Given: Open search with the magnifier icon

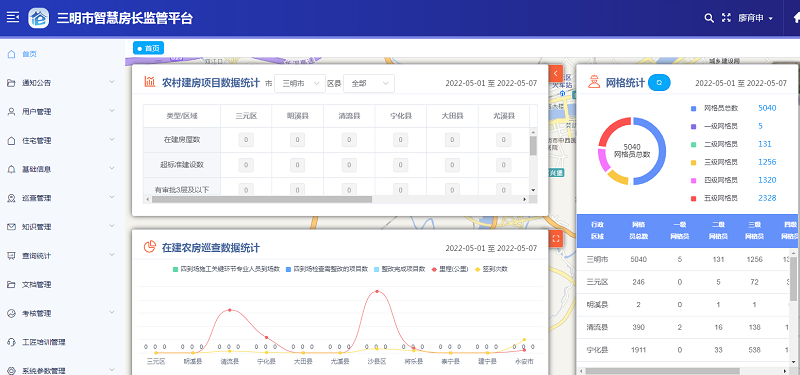Looking at the screenshot, I should pyautogui.click(x=709, y=18).
